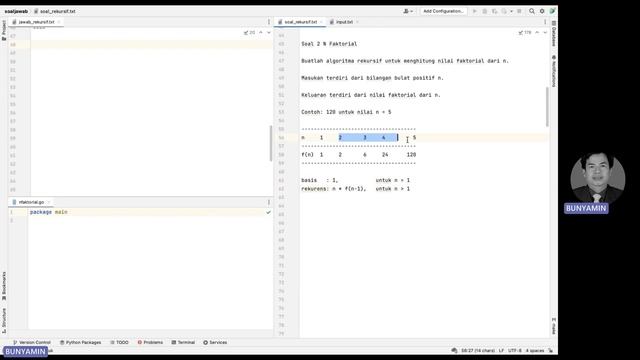Image resolution: width=640 pixels, height=360 pixels.
Task: Click the Stop square icon in toolbar
Action: tap(519, 11)
